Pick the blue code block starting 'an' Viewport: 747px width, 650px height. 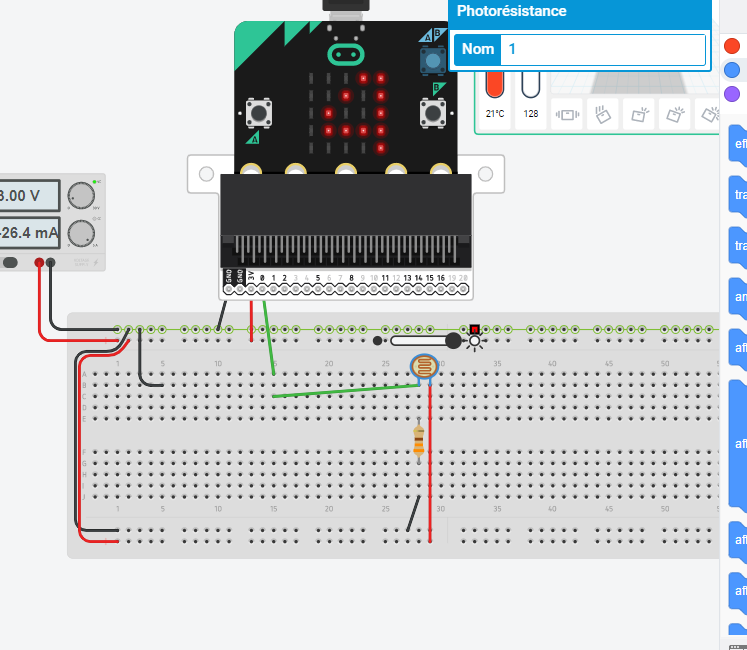point(737,297)
